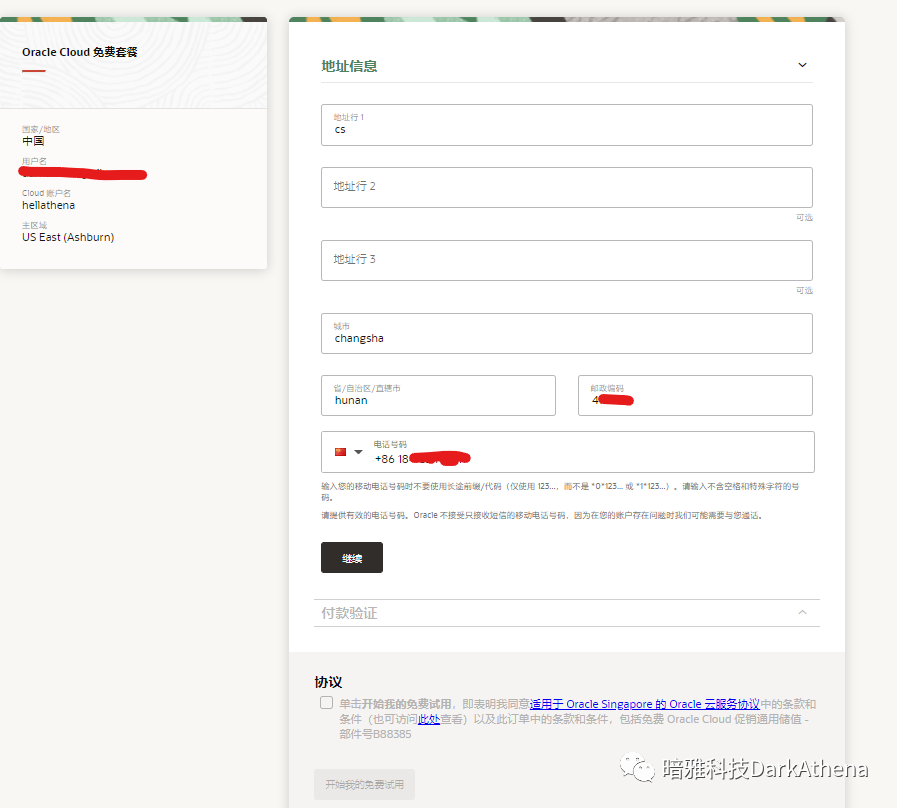Click the hellathena cloud account name
Viewport: 897px width, 808px height.
pyautogui.click(x=49, y=205)
